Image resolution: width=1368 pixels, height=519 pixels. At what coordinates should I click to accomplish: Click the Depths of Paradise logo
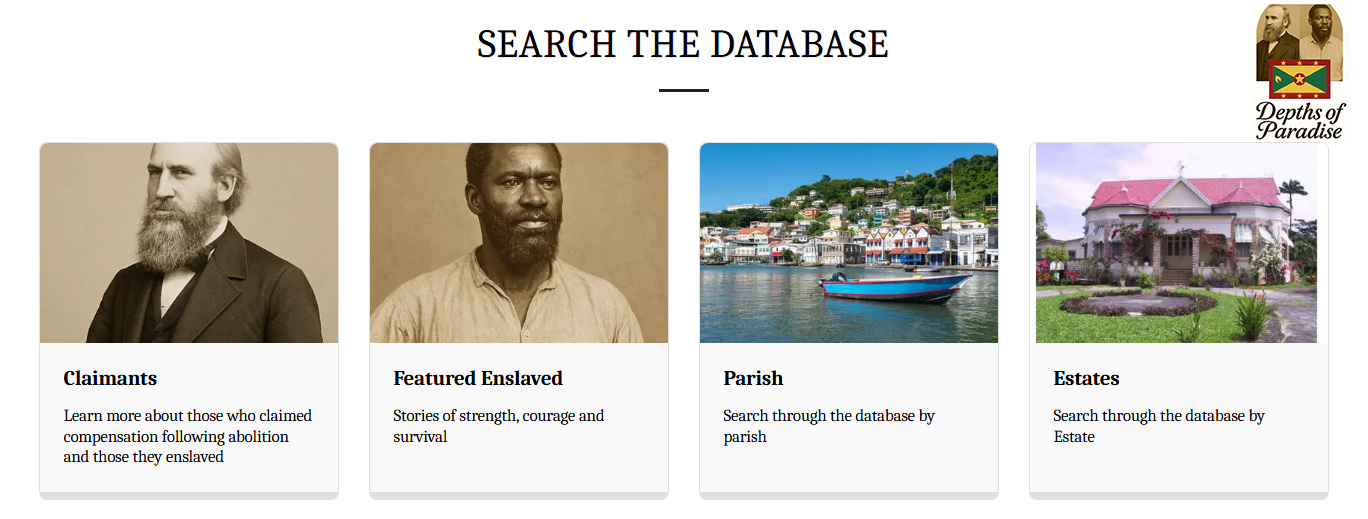pos(1300,72)
